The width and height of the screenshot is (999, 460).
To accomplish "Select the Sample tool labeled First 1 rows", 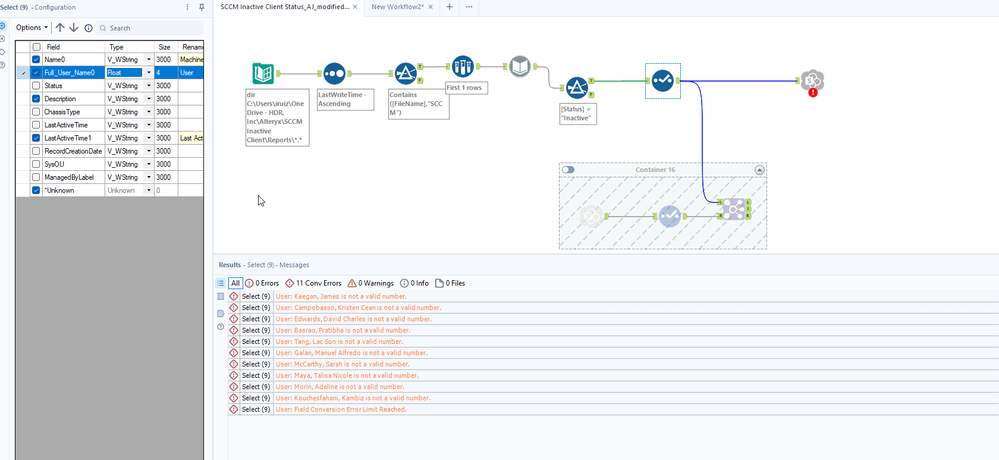I will point(463,66).
